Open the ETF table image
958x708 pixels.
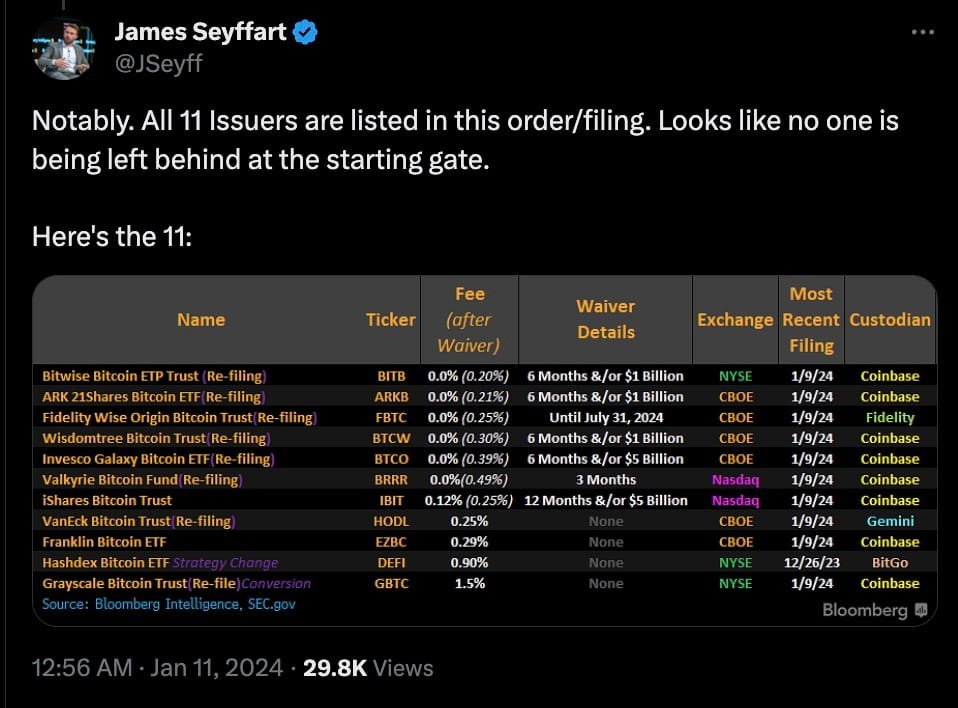[x=484, y=451]
